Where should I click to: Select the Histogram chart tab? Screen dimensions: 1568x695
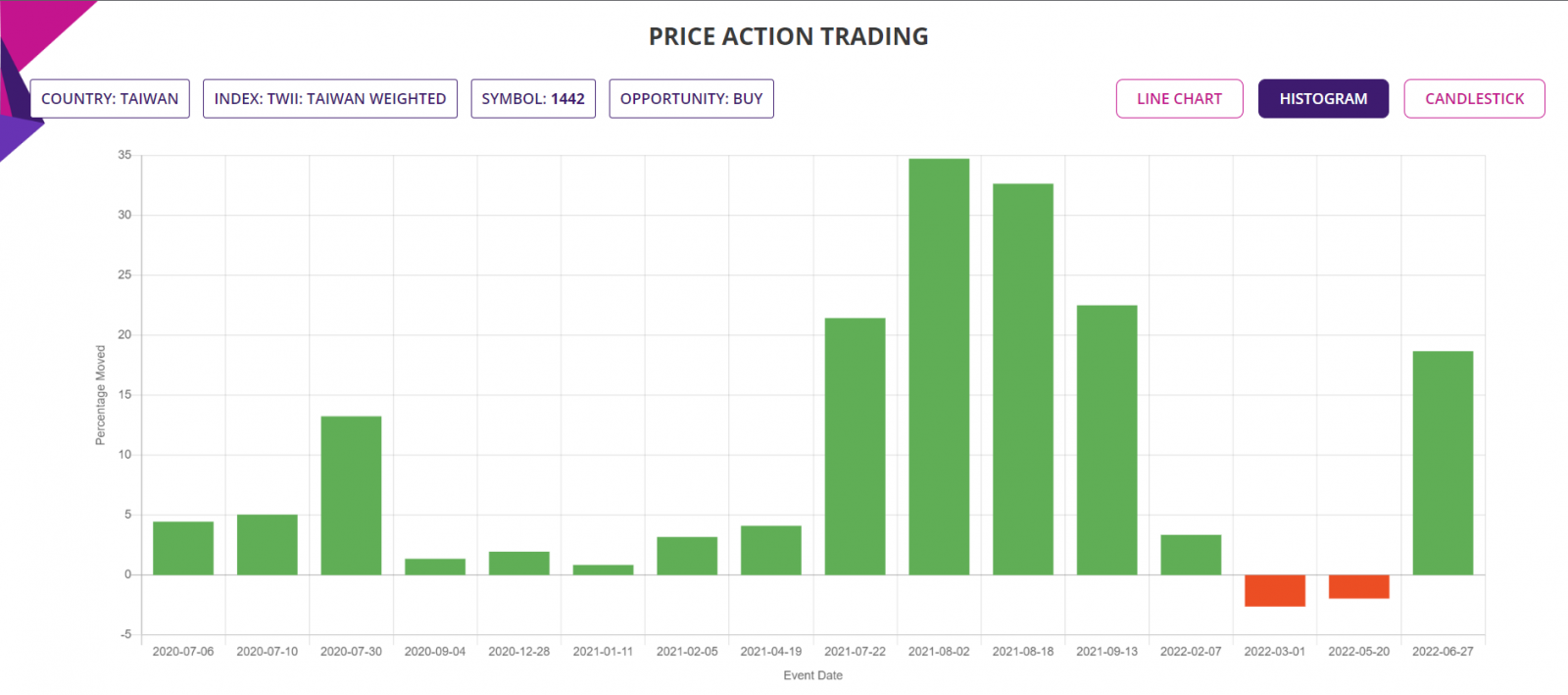tap(1323, 99)
